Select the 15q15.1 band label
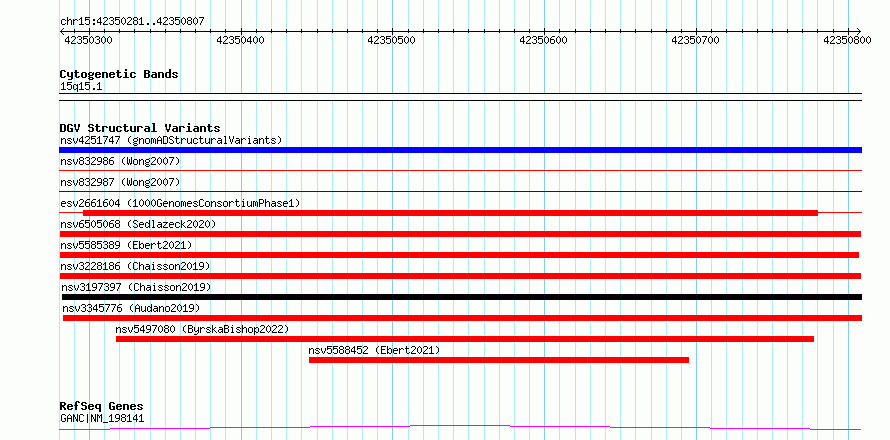 pyautogui.click(x=81, y=87)
